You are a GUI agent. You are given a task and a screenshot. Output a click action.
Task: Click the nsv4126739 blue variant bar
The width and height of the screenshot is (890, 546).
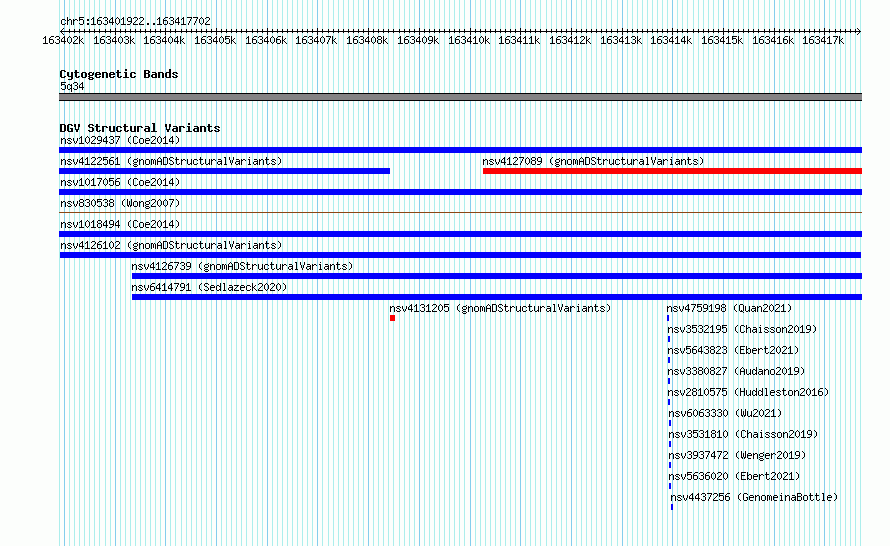point(497,276)
